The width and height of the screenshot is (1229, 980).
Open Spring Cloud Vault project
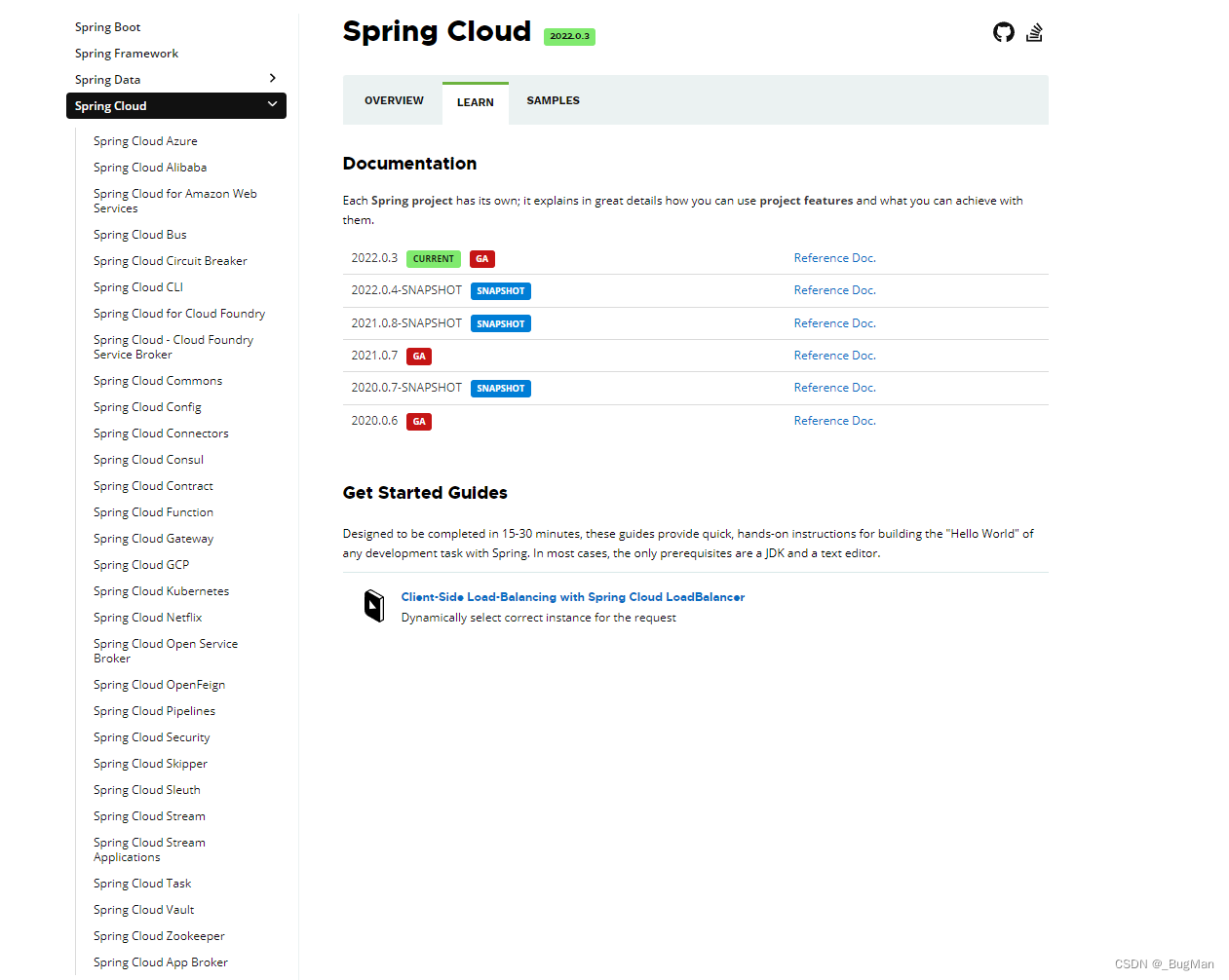click(x=143, y=910)
